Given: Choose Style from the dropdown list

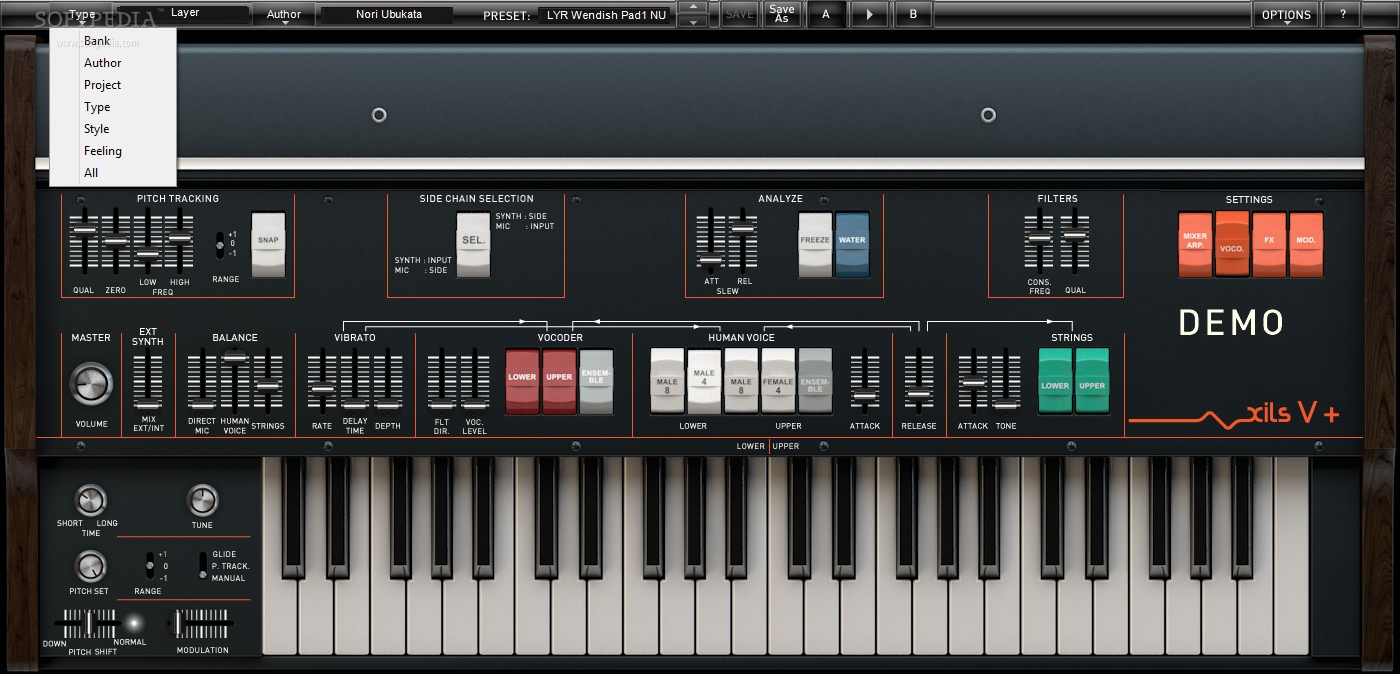Looking at the screenshot, I should tap(113, 129).
